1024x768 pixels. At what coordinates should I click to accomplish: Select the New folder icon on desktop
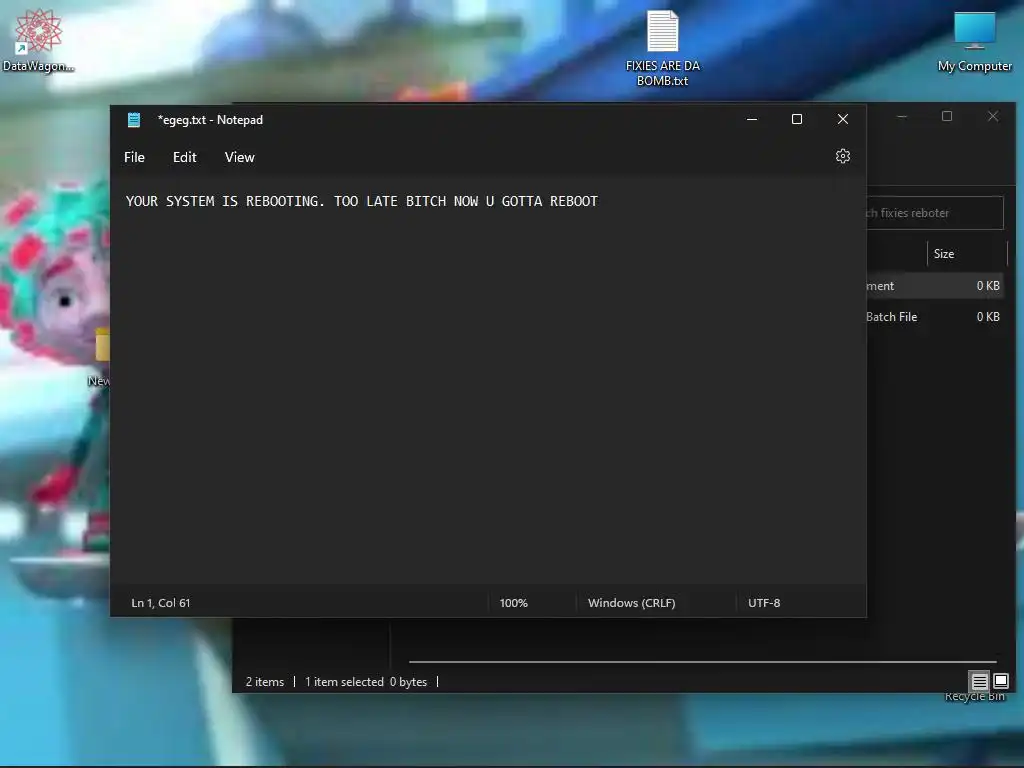click(100, 356)
